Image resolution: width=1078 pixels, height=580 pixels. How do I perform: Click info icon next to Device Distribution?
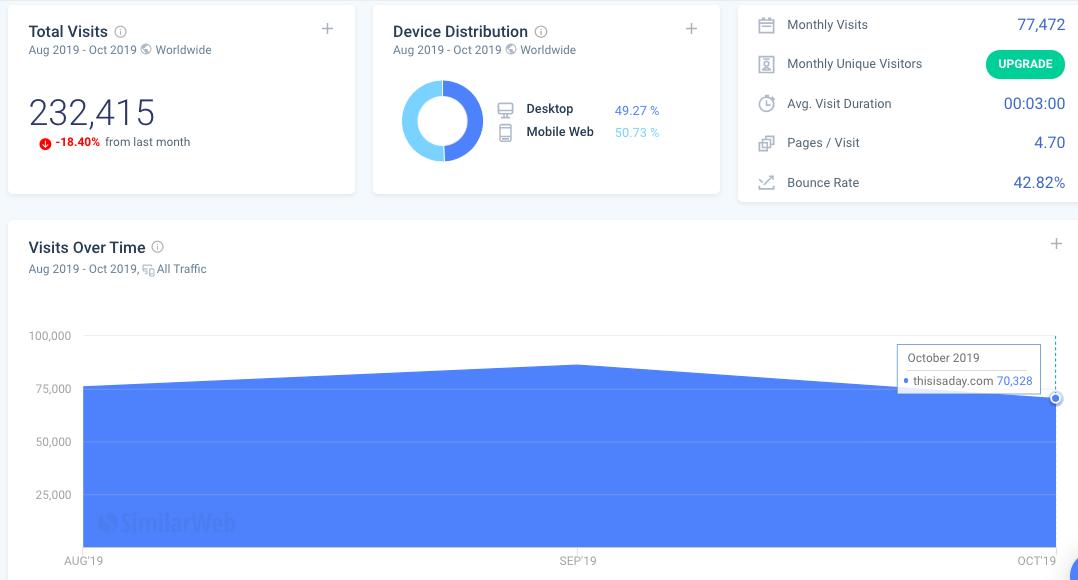541,32
